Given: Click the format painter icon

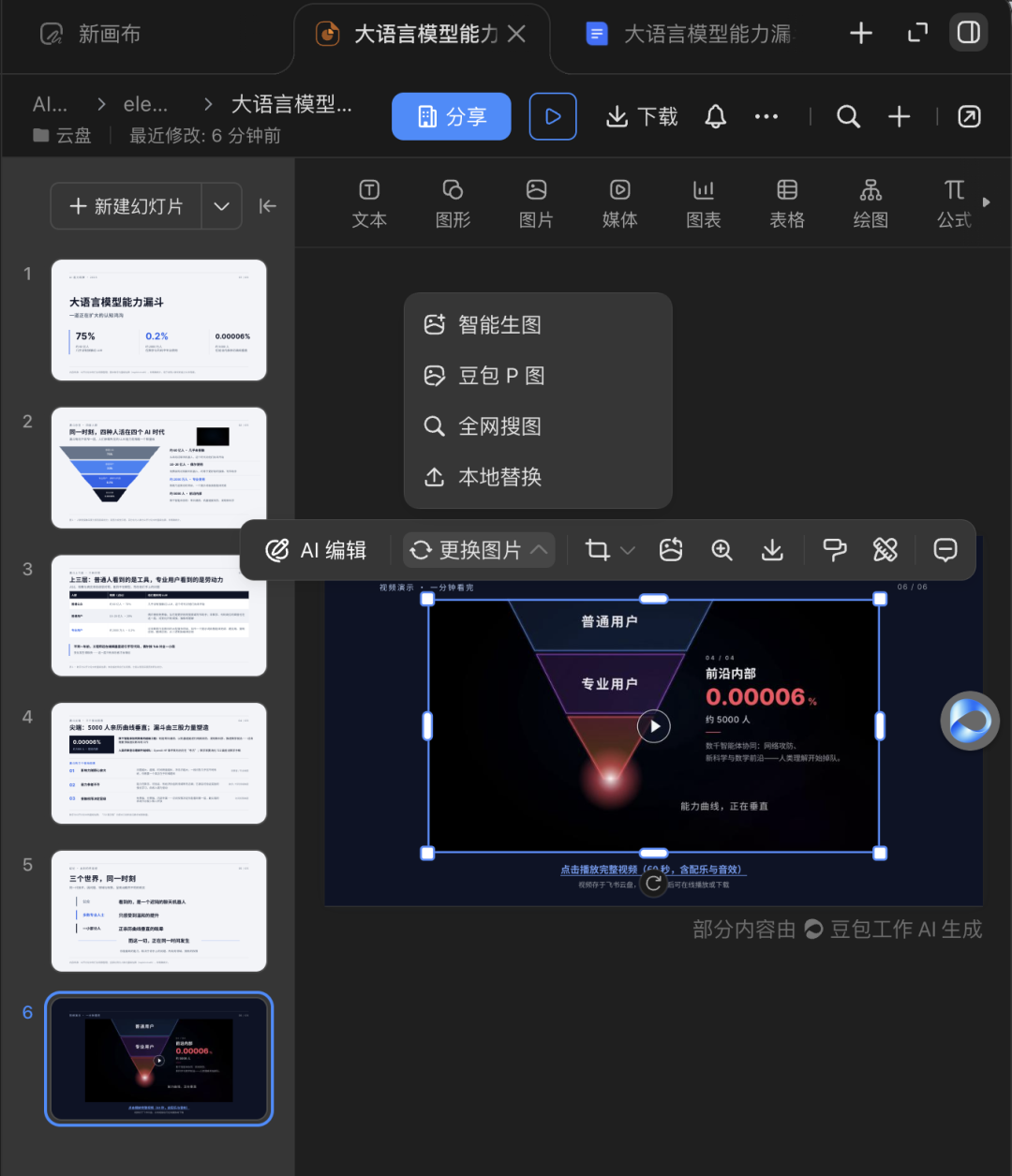Looking at the screenshot, I should tap(835, 550).
